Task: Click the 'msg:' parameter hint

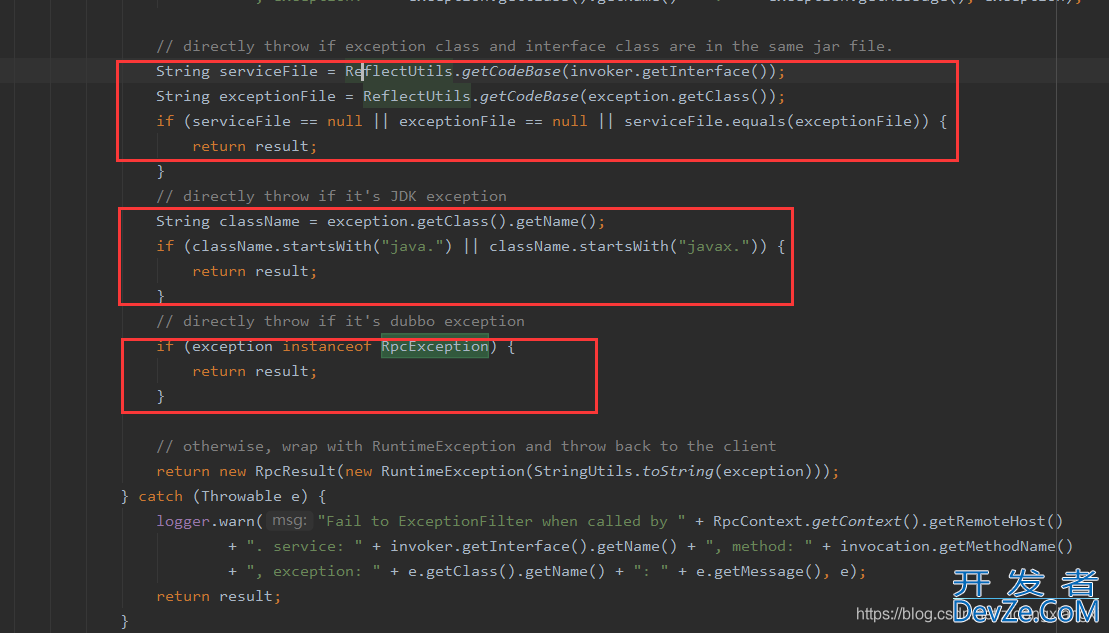Action: 290,521
